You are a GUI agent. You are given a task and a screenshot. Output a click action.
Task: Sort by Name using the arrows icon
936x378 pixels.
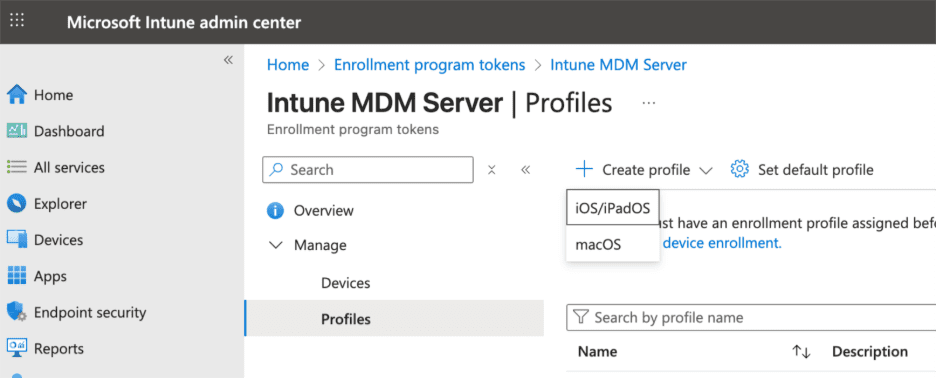tap(801, 352)
